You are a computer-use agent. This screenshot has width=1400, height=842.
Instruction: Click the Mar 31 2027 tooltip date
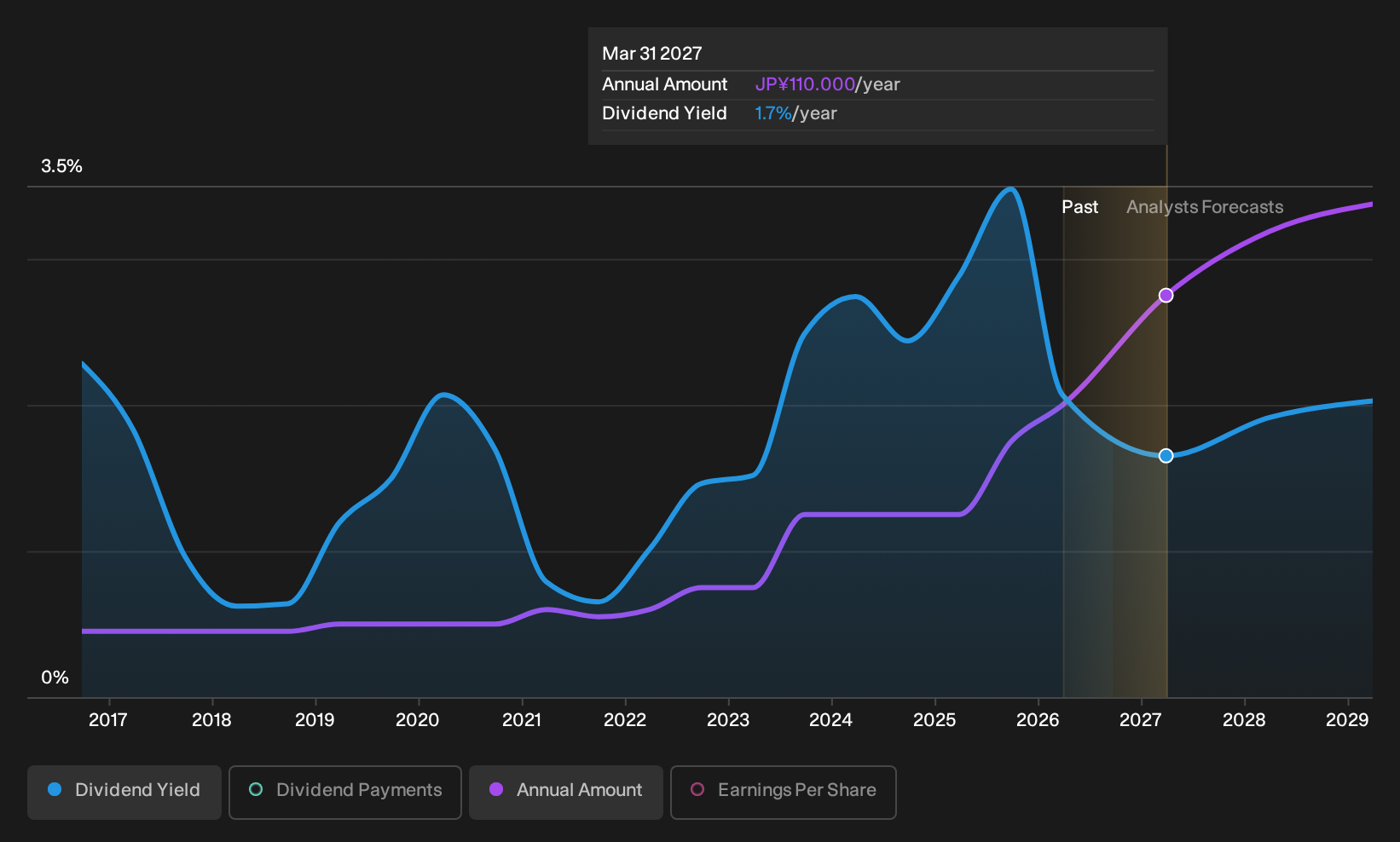652,54
